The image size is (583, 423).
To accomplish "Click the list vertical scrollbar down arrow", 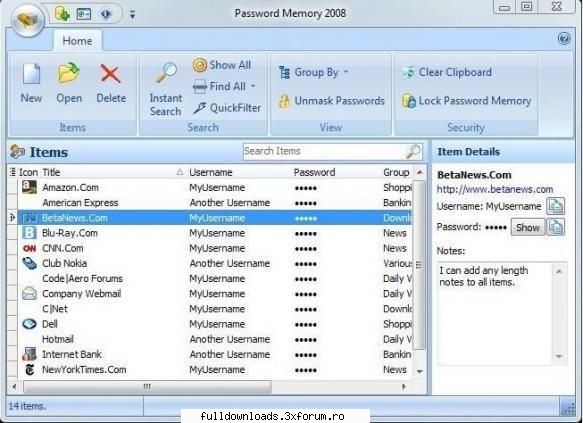I will point(420,371).
